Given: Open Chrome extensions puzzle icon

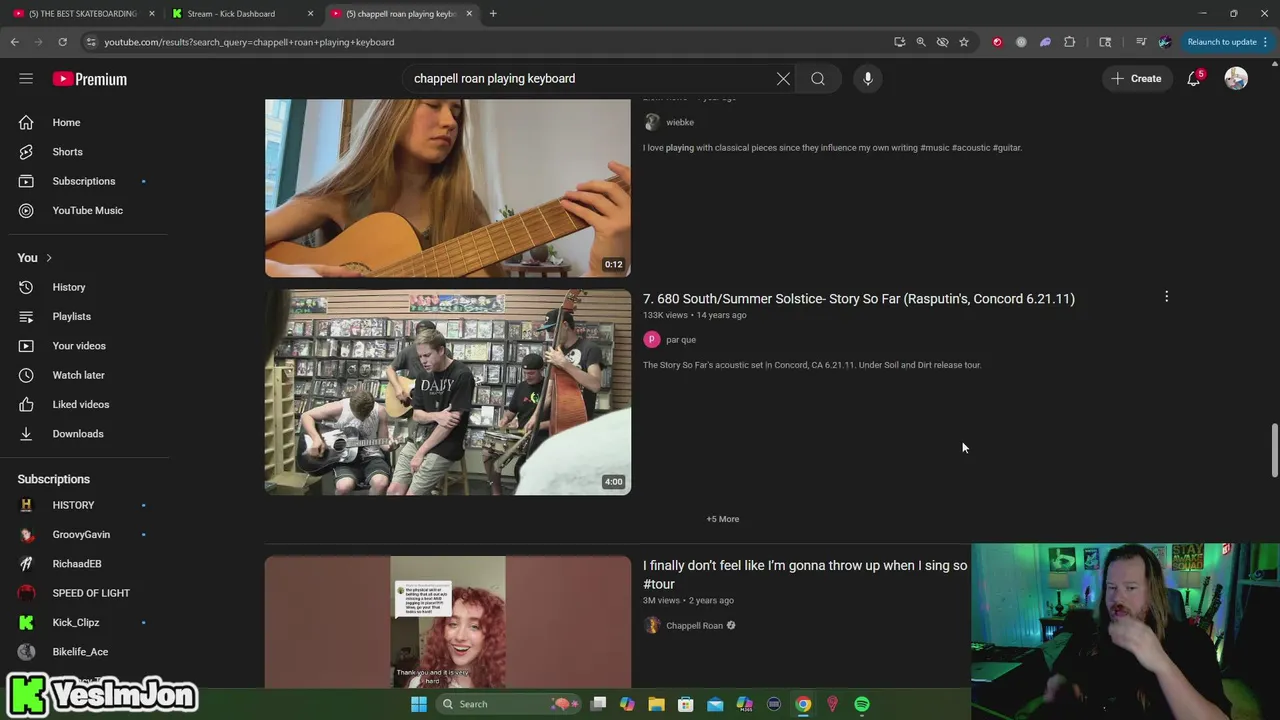Looking at the screenshot, I should coord(1069,42).
